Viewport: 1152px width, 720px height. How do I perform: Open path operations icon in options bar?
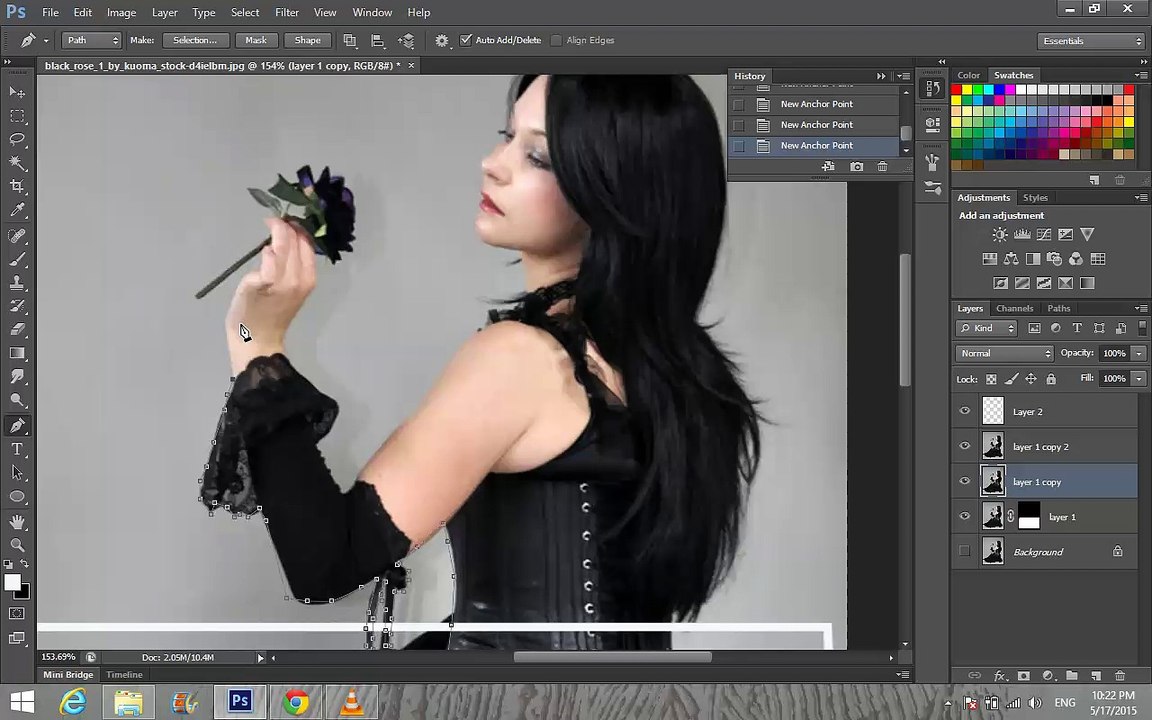click(x=350, y=40)
